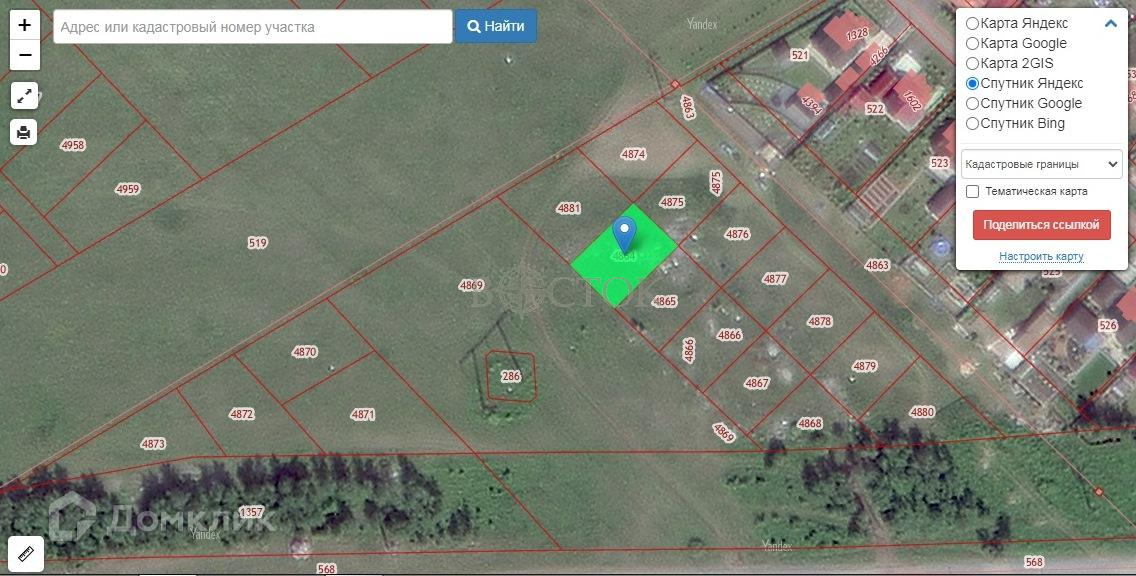Open the ruler measurement tool

(x=25, y=554)
